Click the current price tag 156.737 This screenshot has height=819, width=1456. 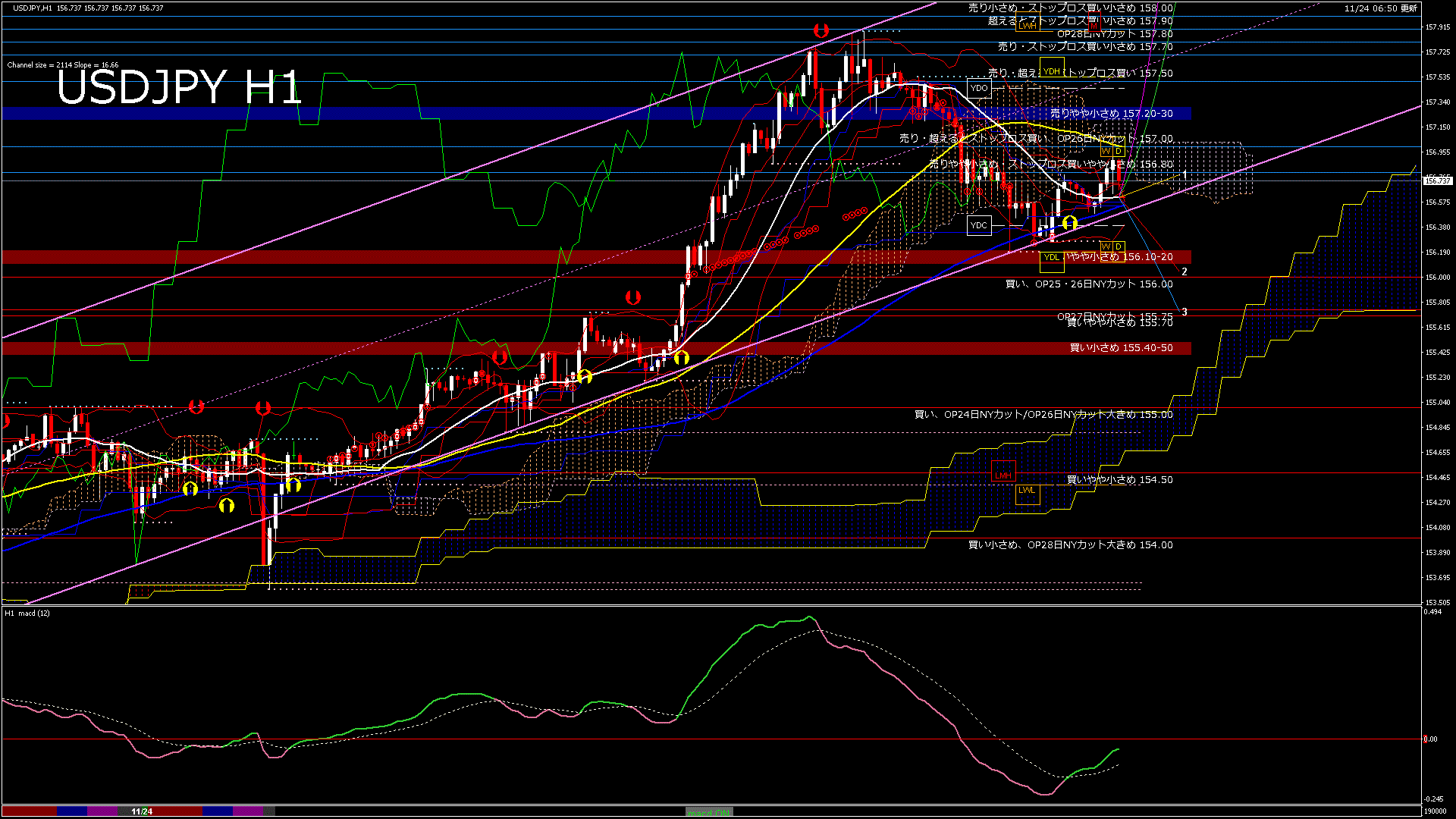click(x=1438, y=180)
